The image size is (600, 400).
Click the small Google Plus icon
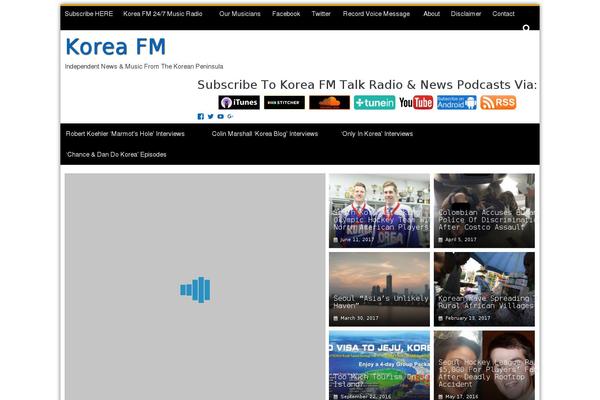(230, 116)
